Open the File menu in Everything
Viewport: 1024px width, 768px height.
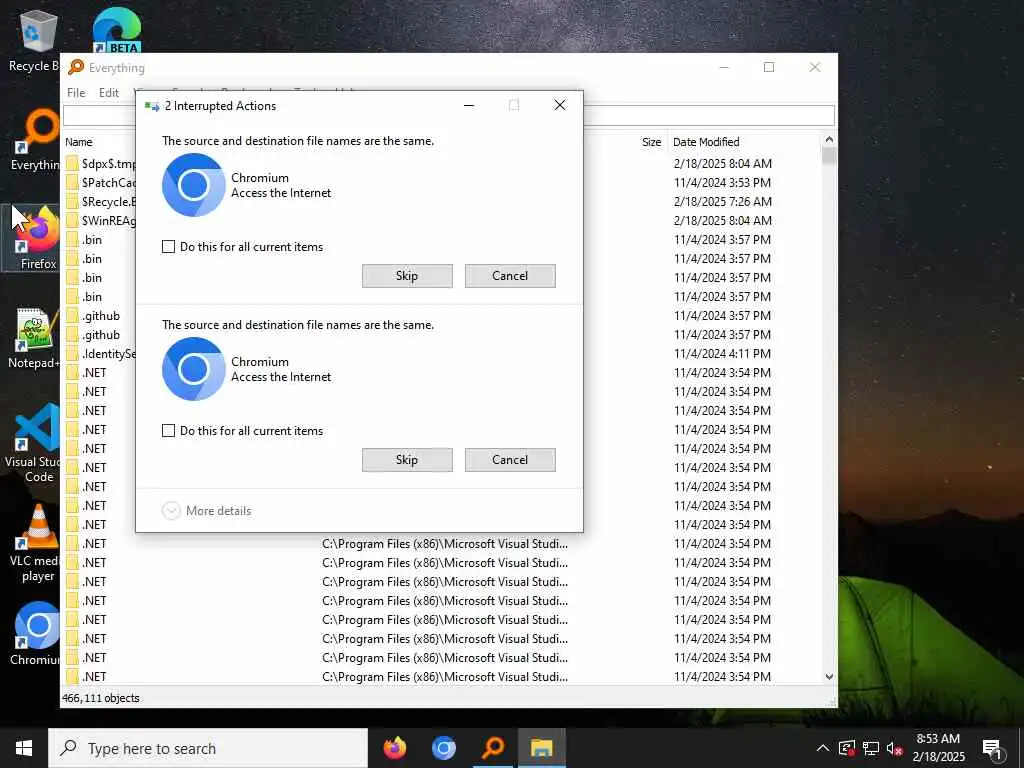point(76,93)
